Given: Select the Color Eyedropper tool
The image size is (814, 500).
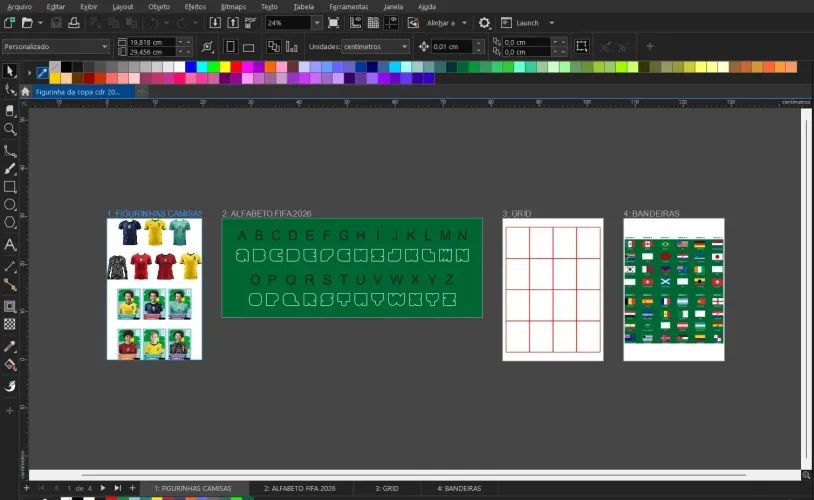Looking at the screenshot, I should [x=9, y=346].
